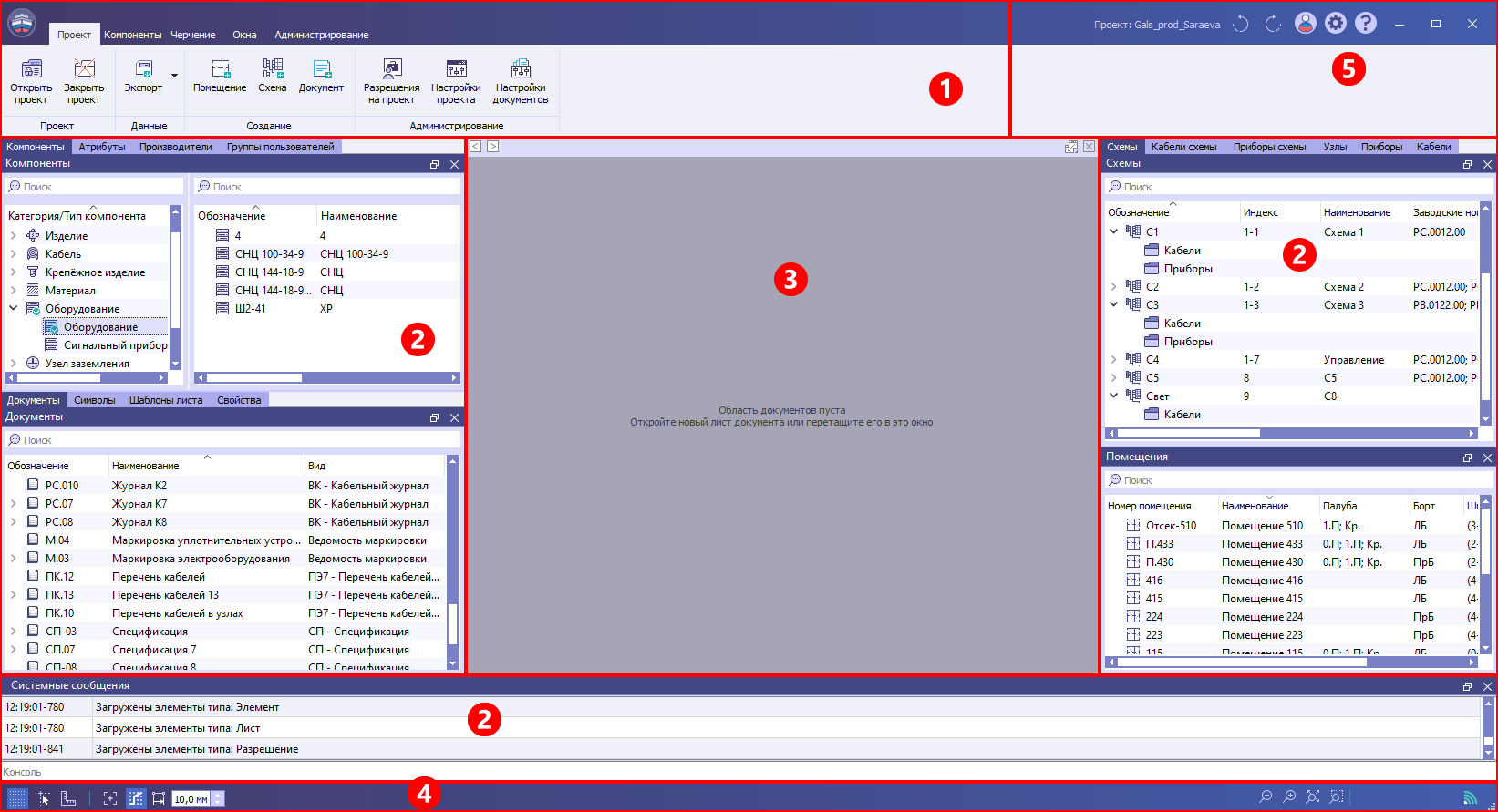Expand the Изделие category
Viewport: 1498px width, 812px height.
pos(13,235)
